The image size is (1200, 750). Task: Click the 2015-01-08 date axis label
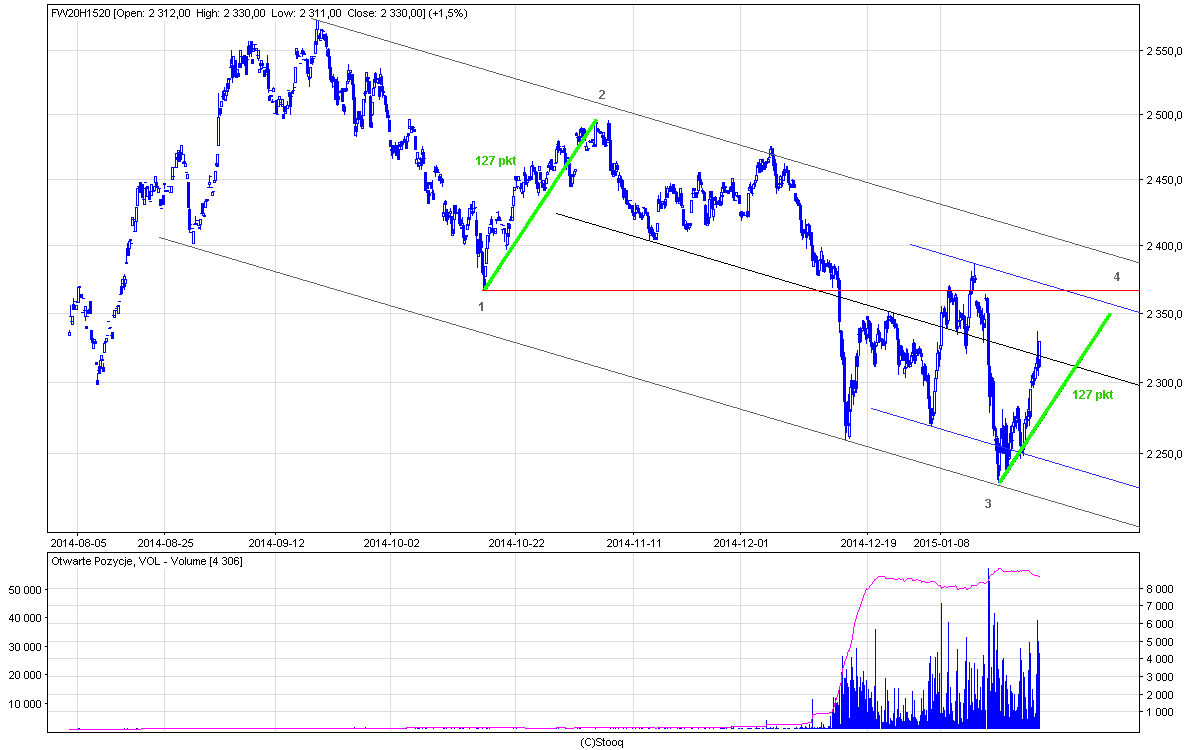coord(941,543)
